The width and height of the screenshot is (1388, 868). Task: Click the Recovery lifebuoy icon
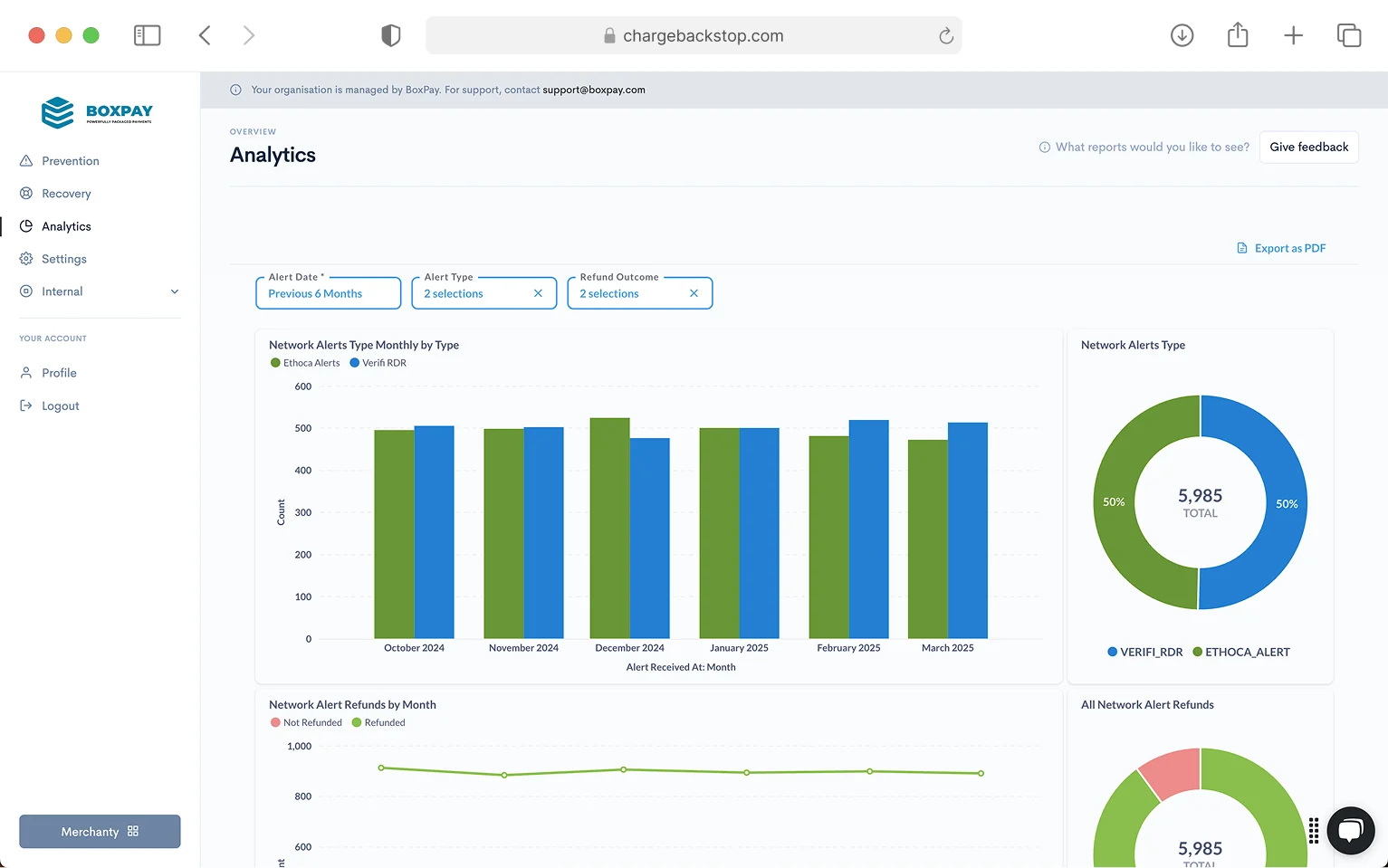pos(26,193)
